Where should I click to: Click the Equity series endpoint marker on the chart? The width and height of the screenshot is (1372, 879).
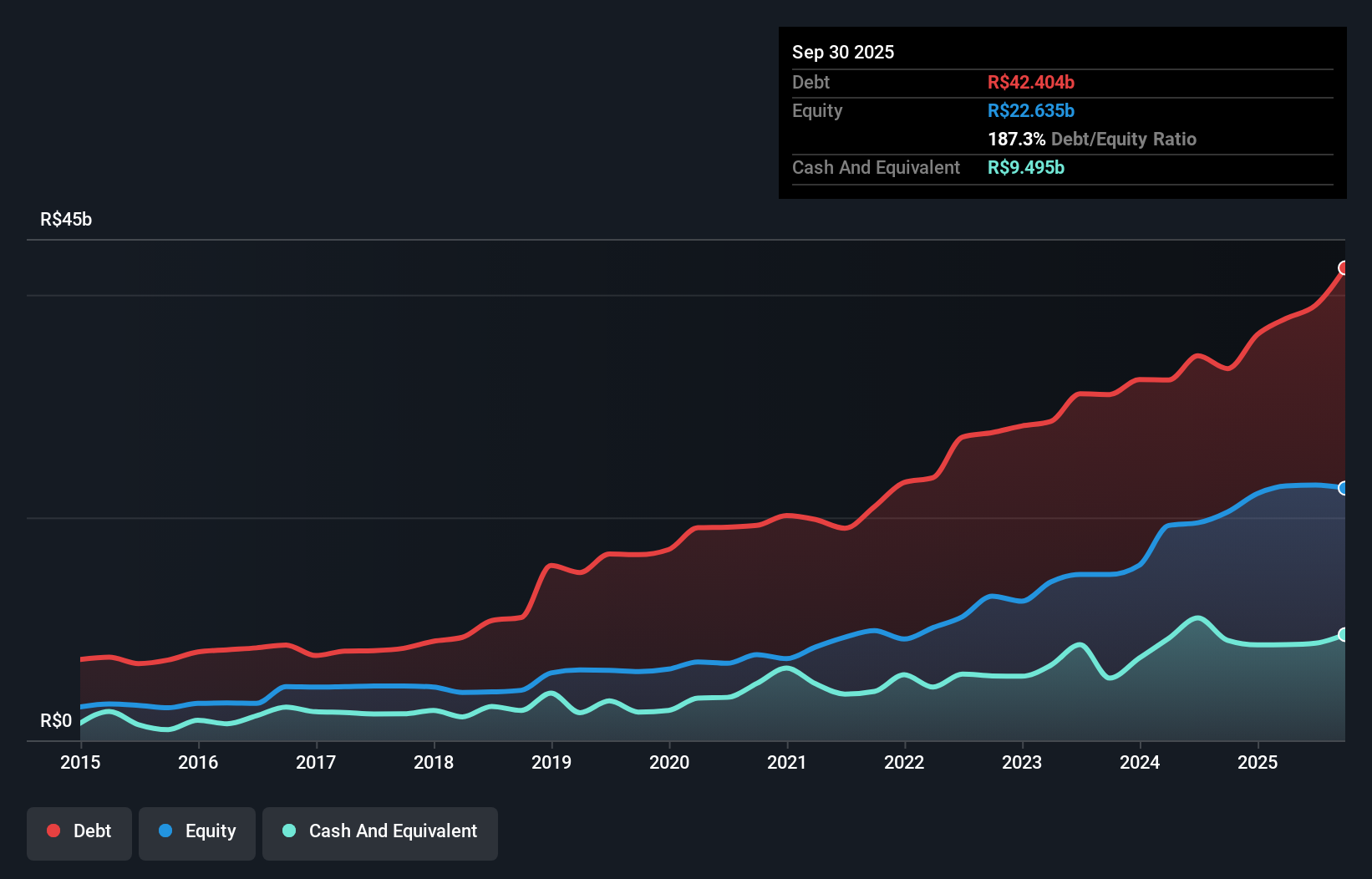pos(1344,488)
